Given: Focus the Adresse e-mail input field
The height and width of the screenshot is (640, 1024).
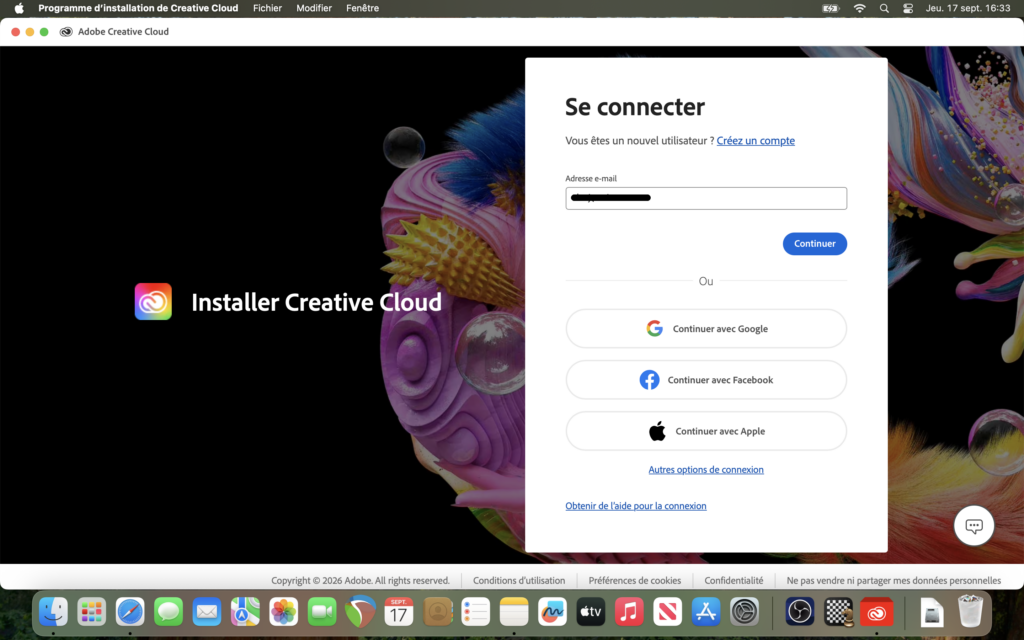Looking at the screenshot, I should coord(706,198).
